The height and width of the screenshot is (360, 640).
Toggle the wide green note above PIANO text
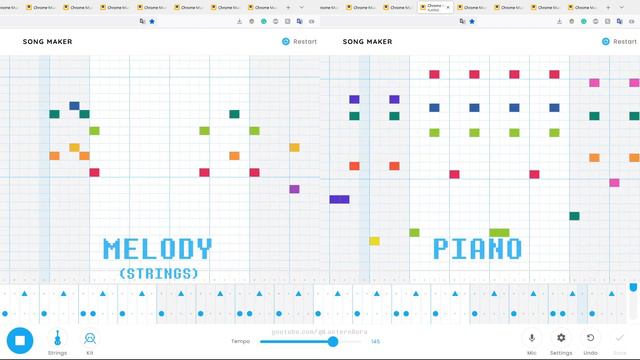(499, 233)
